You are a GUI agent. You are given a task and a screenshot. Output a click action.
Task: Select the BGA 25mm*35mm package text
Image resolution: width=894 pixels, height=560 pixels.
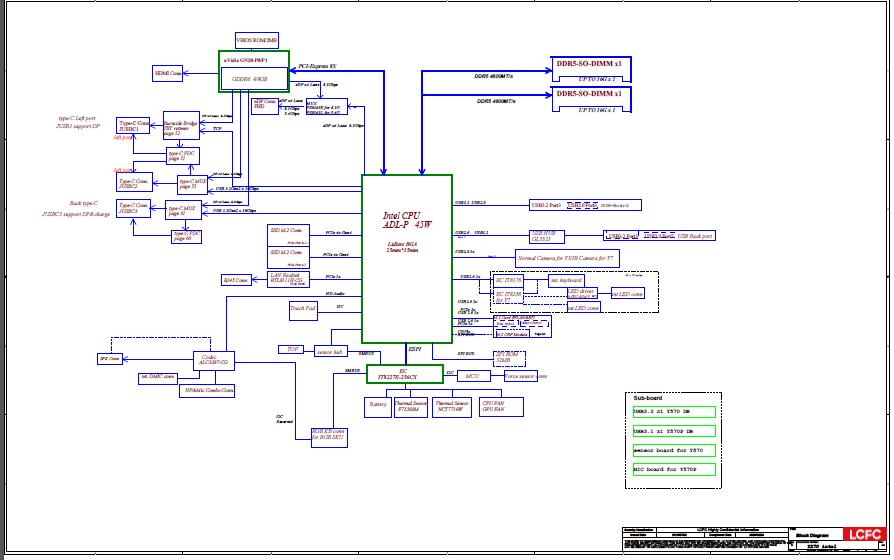coord(403,247)
